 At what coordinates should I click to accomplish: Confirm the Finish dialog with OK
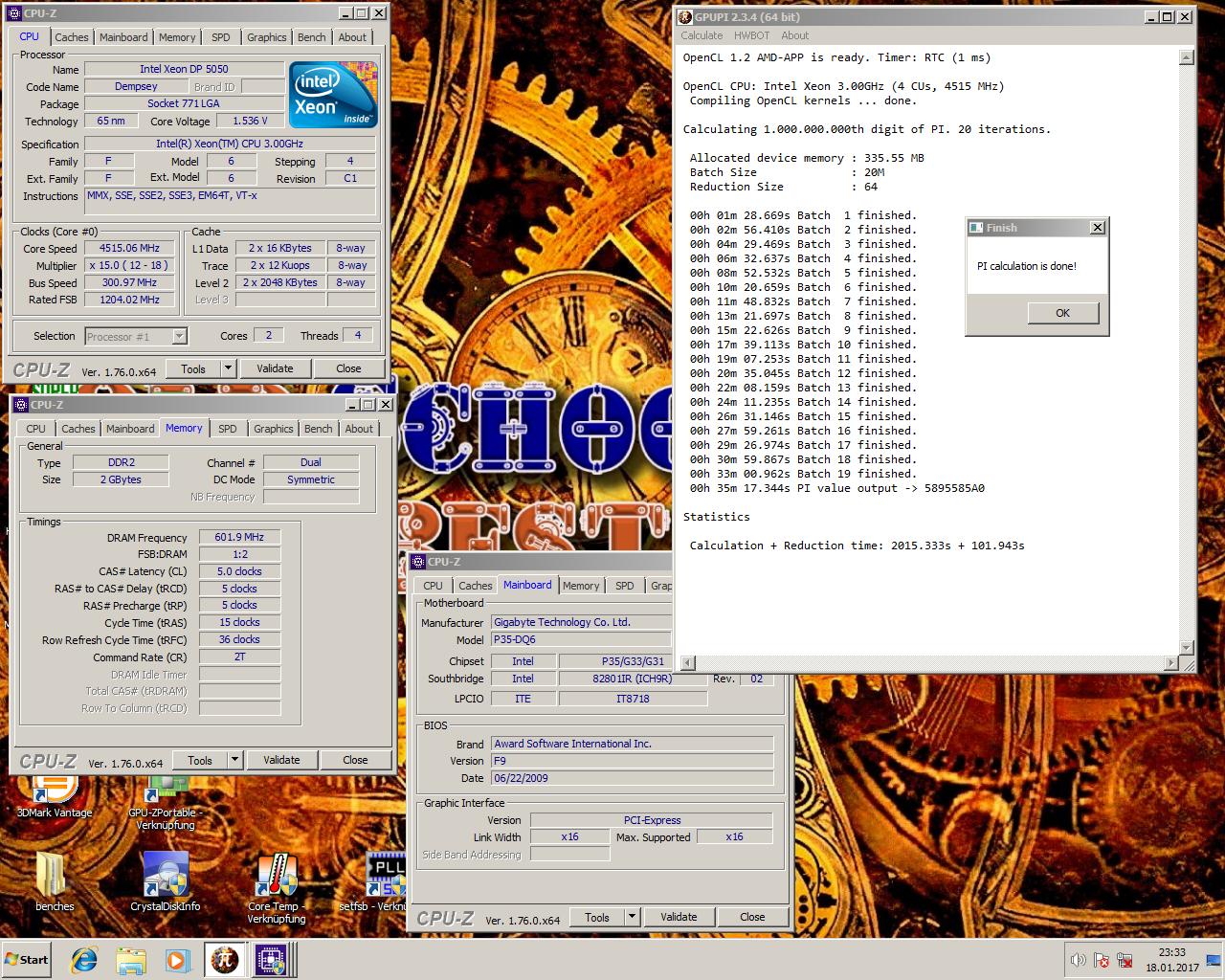point(1062,313)
